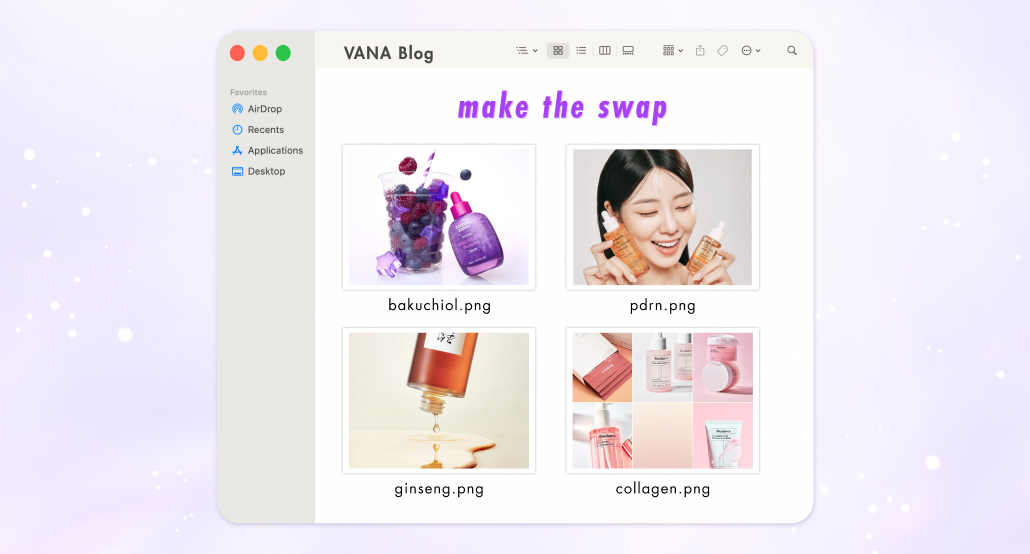Click the ginseng.png file name
Screen dimensions: 1030x554
click(439, 489)
